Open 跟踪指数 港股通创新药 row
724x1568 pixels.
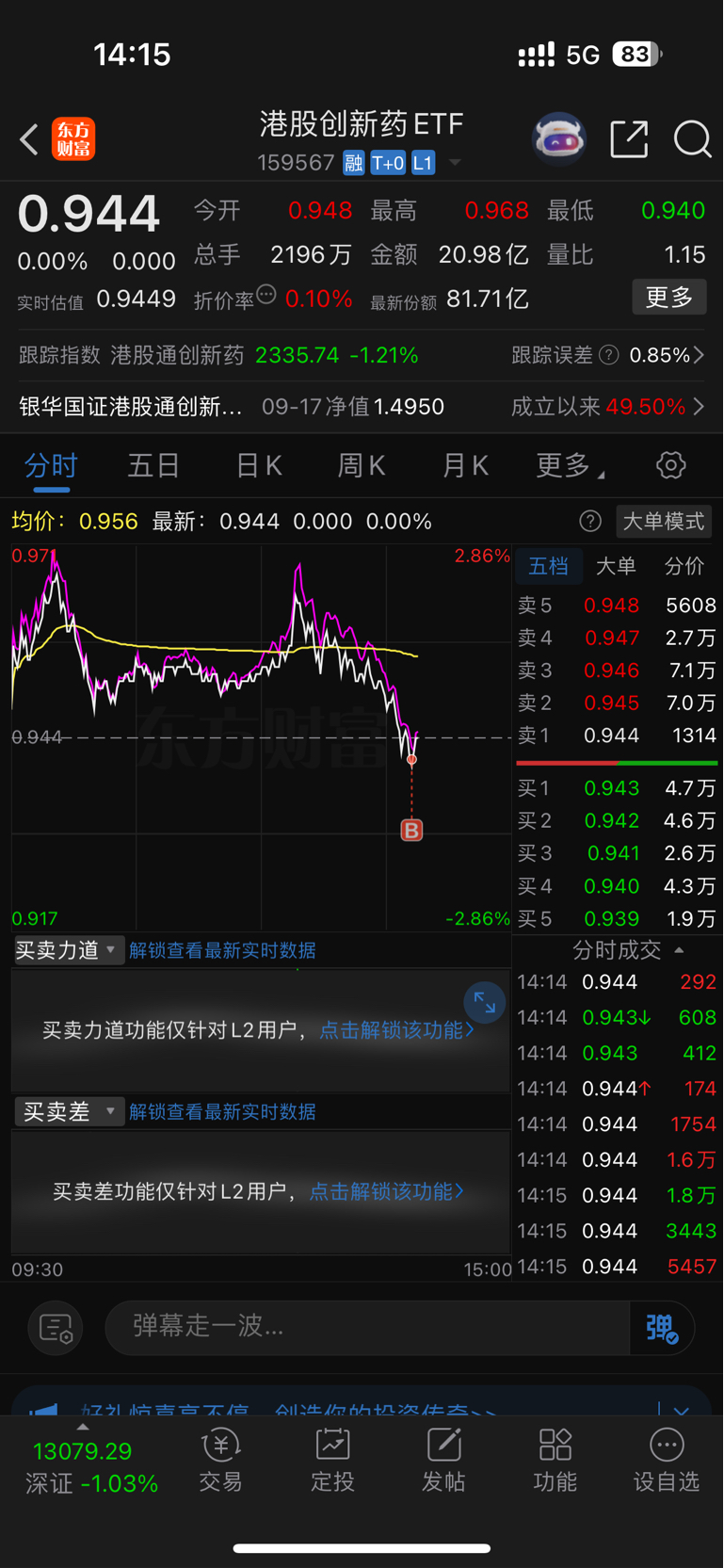(x=219, y=355)
